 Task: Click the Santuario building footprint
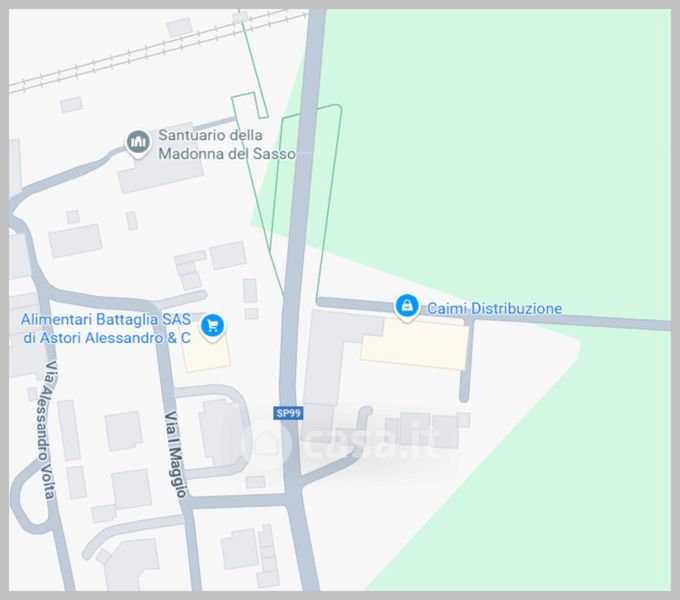click(x=161, y=173)
